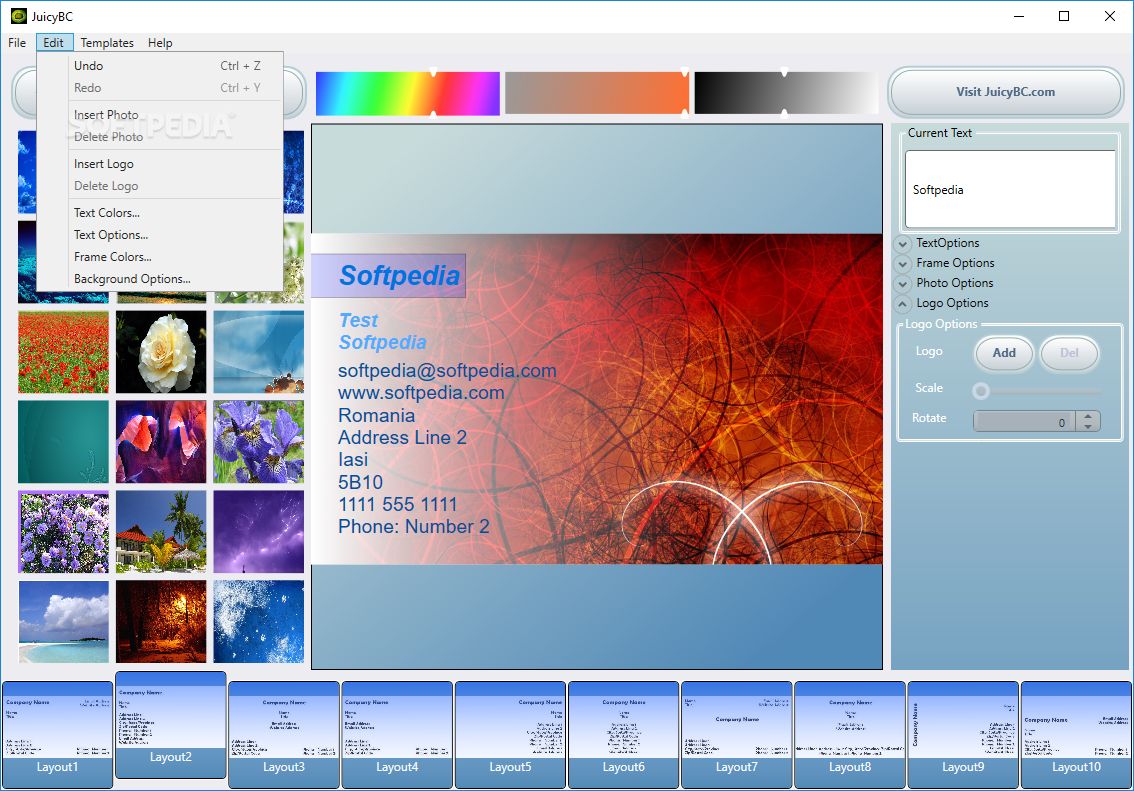Choose the orange autumn forest background

click(x=161, y=622)
